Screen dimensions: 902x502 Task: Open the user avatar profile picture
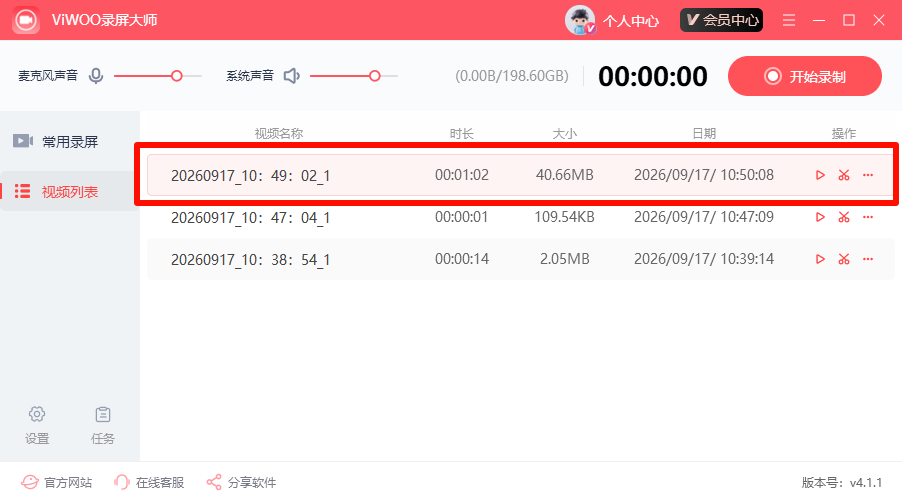click(x=580, y=20)
